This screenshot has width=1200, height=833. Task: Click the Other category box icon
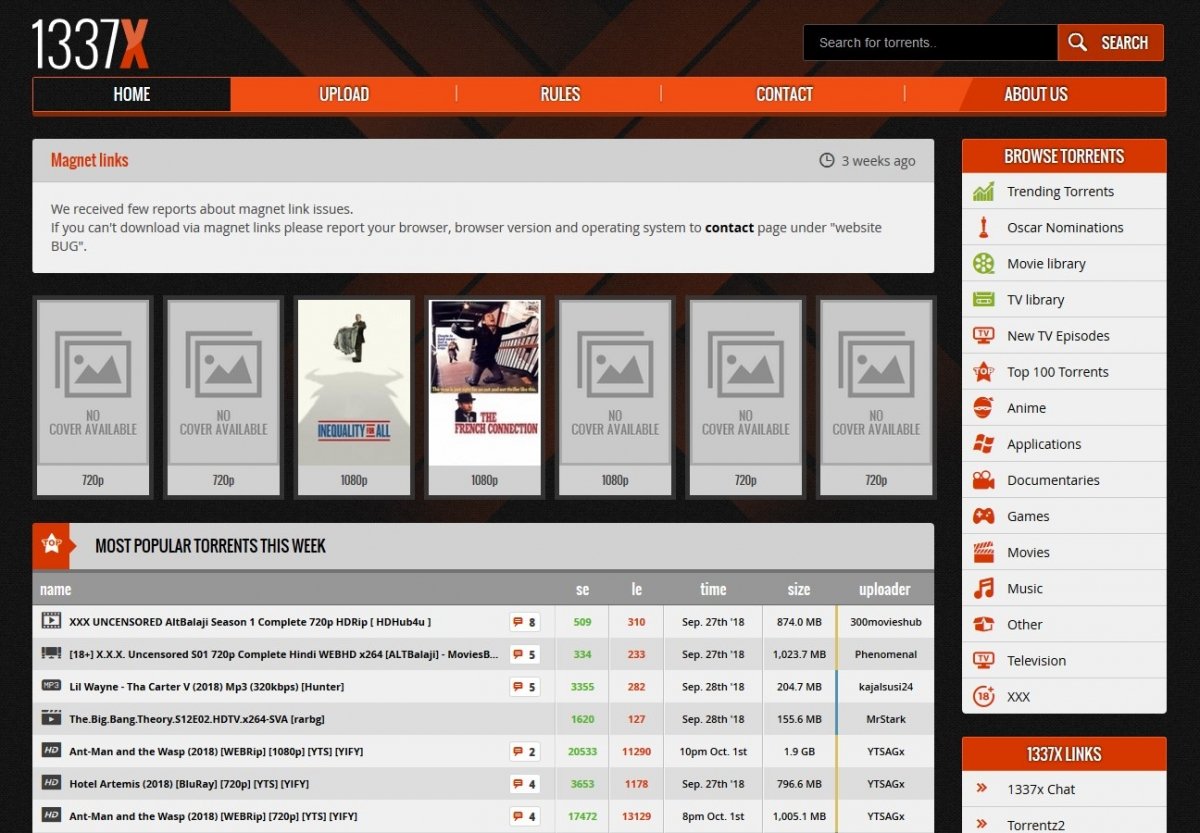[x=984, y=624]
